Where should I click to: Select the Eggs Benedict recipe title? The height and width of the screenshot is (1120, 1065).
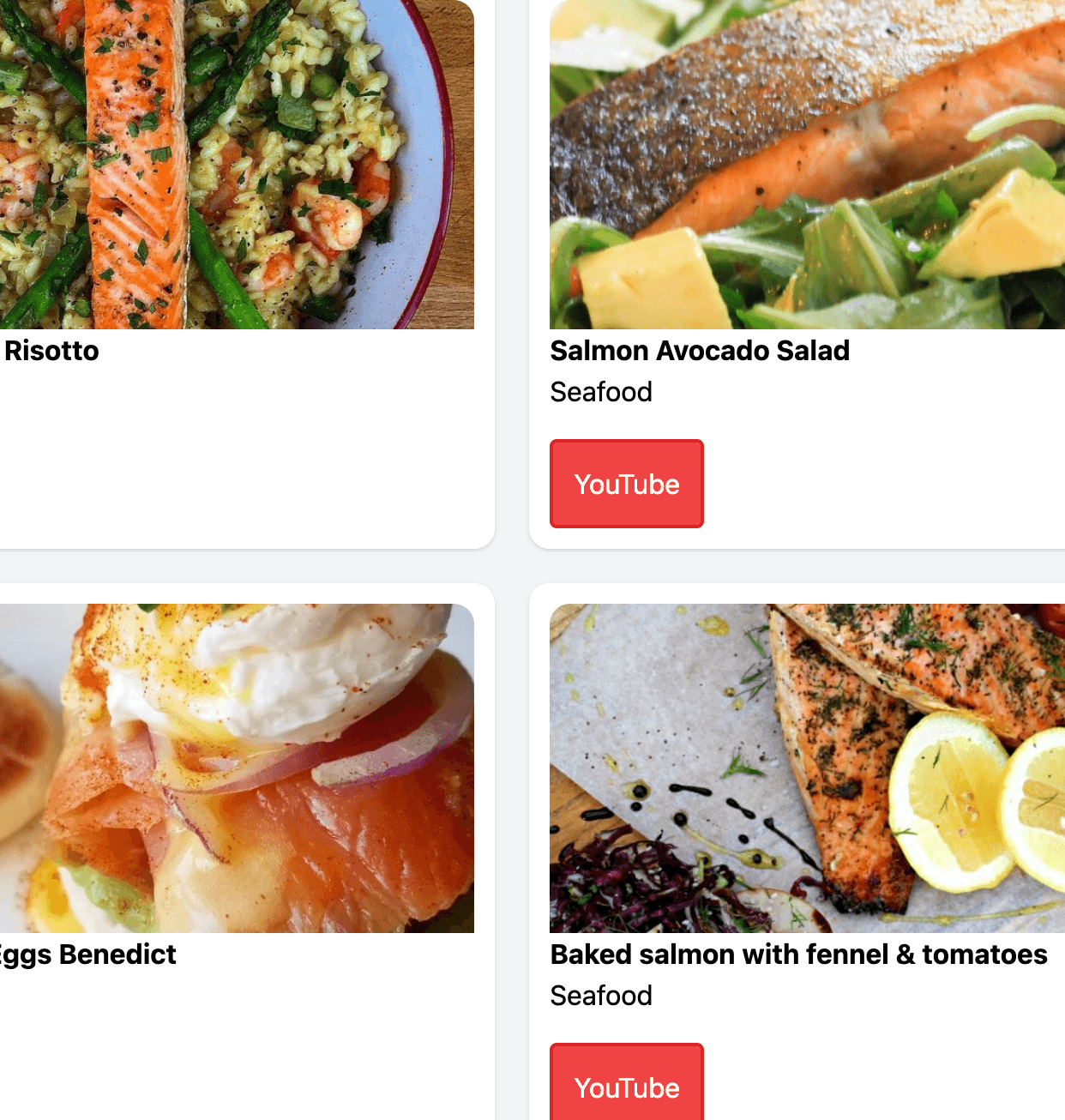tap(87, 954)
